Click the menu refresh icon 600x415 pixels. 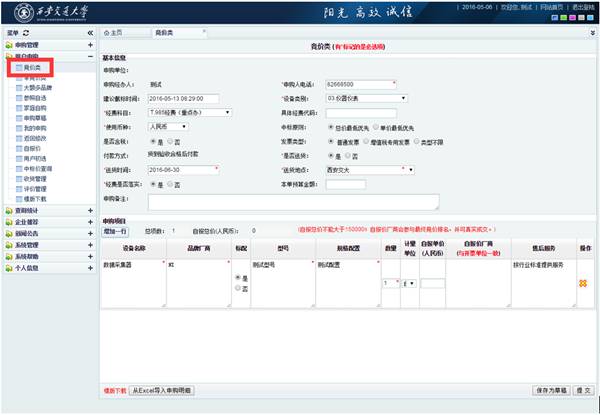pos(28,33)
